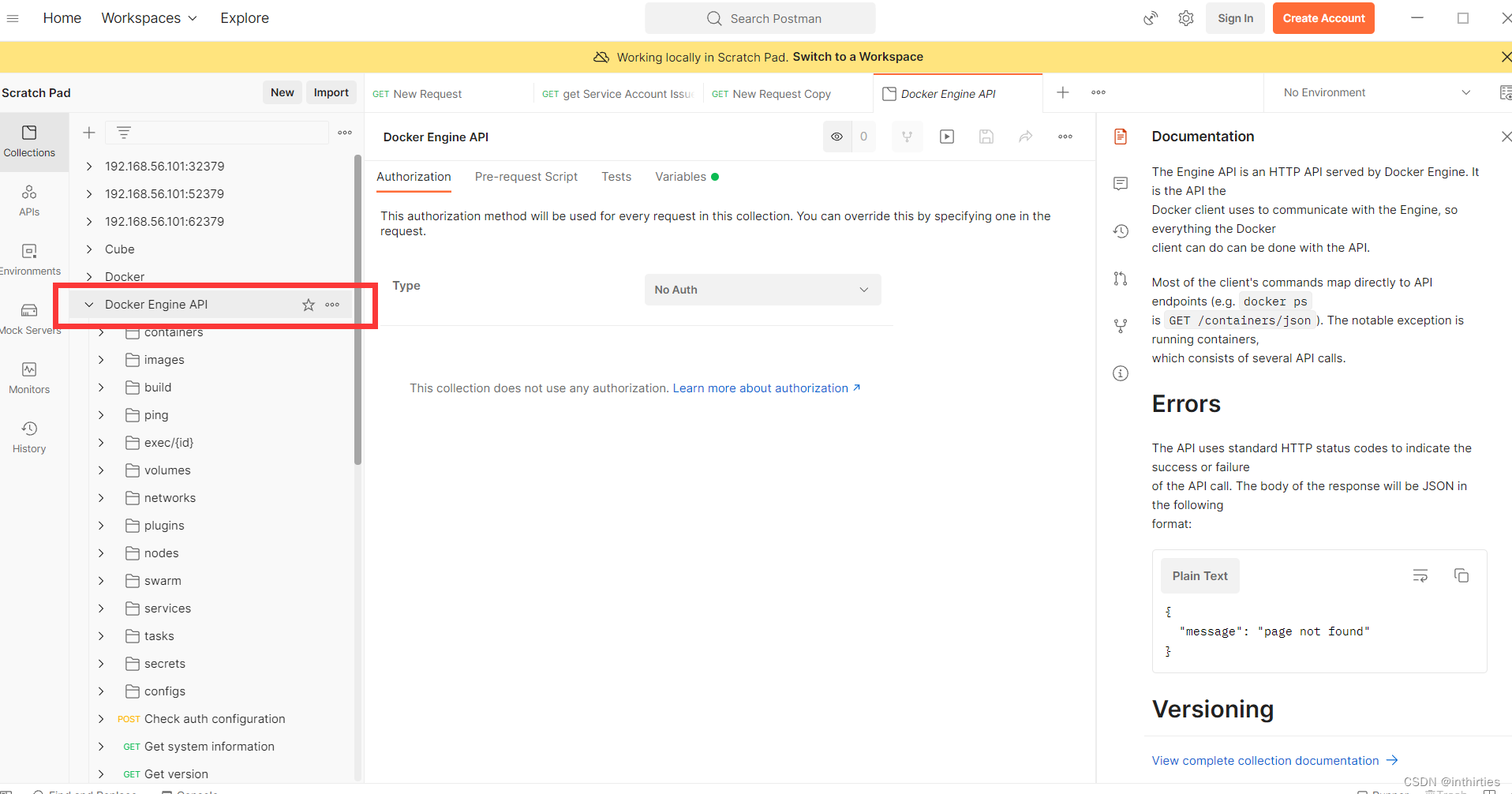Open collection header more options ellipsis
This screenshot has width=1512, height=794.
(1065, 137)
